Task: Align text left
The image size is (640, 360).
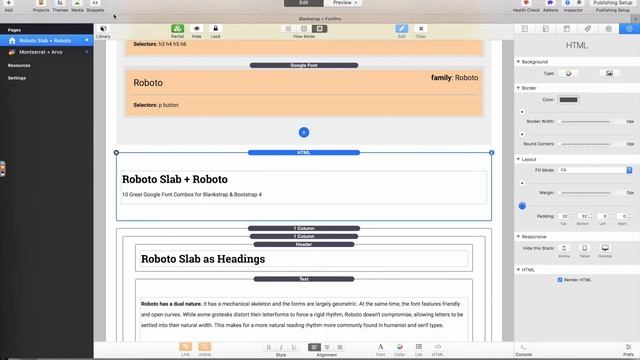Action: (314, 347)
